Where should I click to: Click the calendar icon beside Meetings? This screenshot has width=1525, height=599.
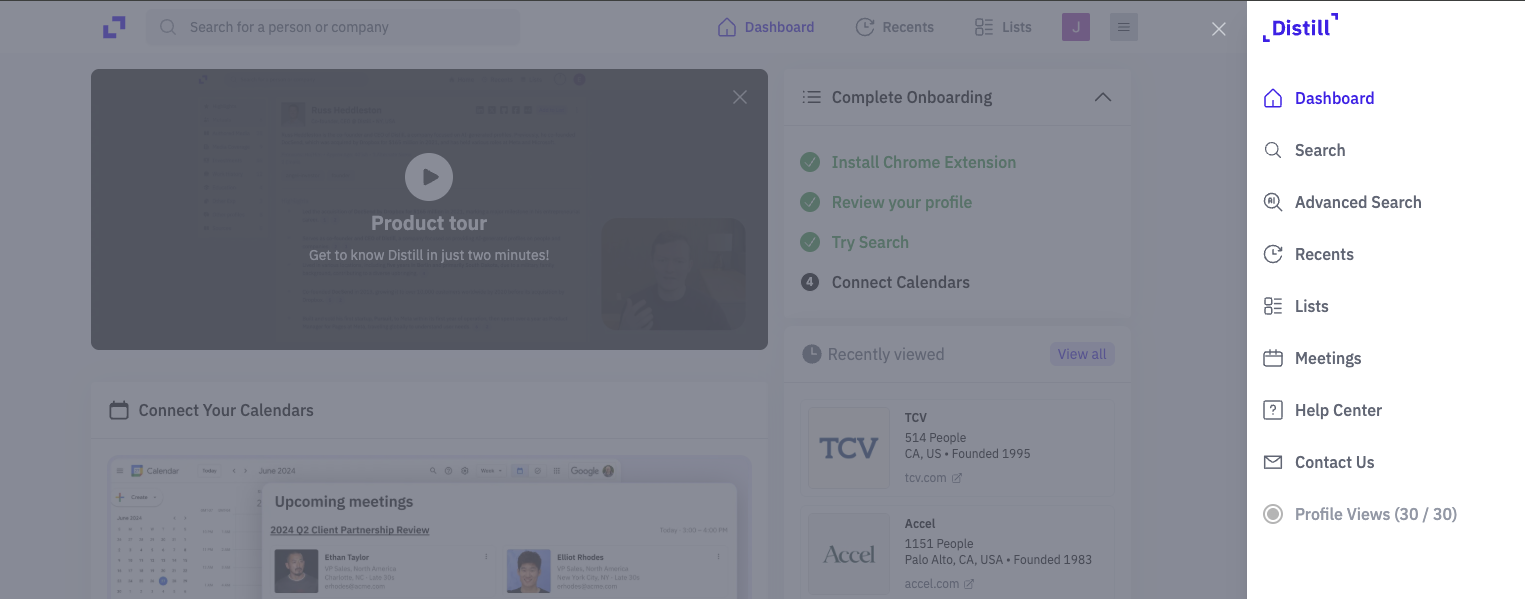(x=1273, y=358)
